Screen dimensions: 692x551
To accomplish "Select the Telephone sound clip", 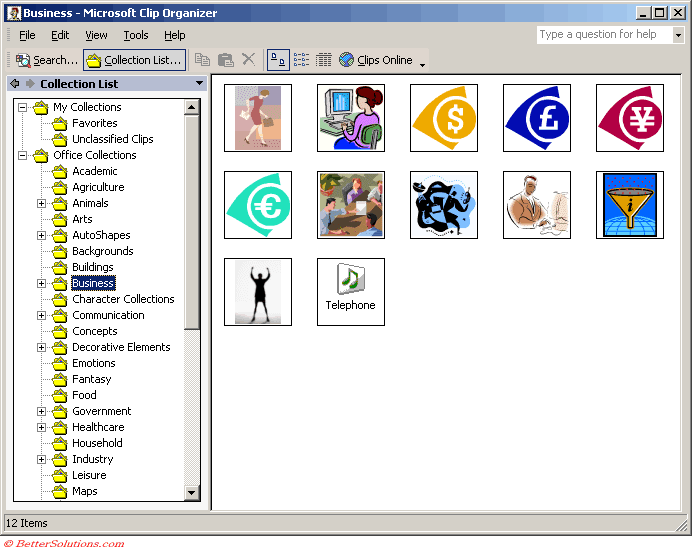I will click(351, 292).
